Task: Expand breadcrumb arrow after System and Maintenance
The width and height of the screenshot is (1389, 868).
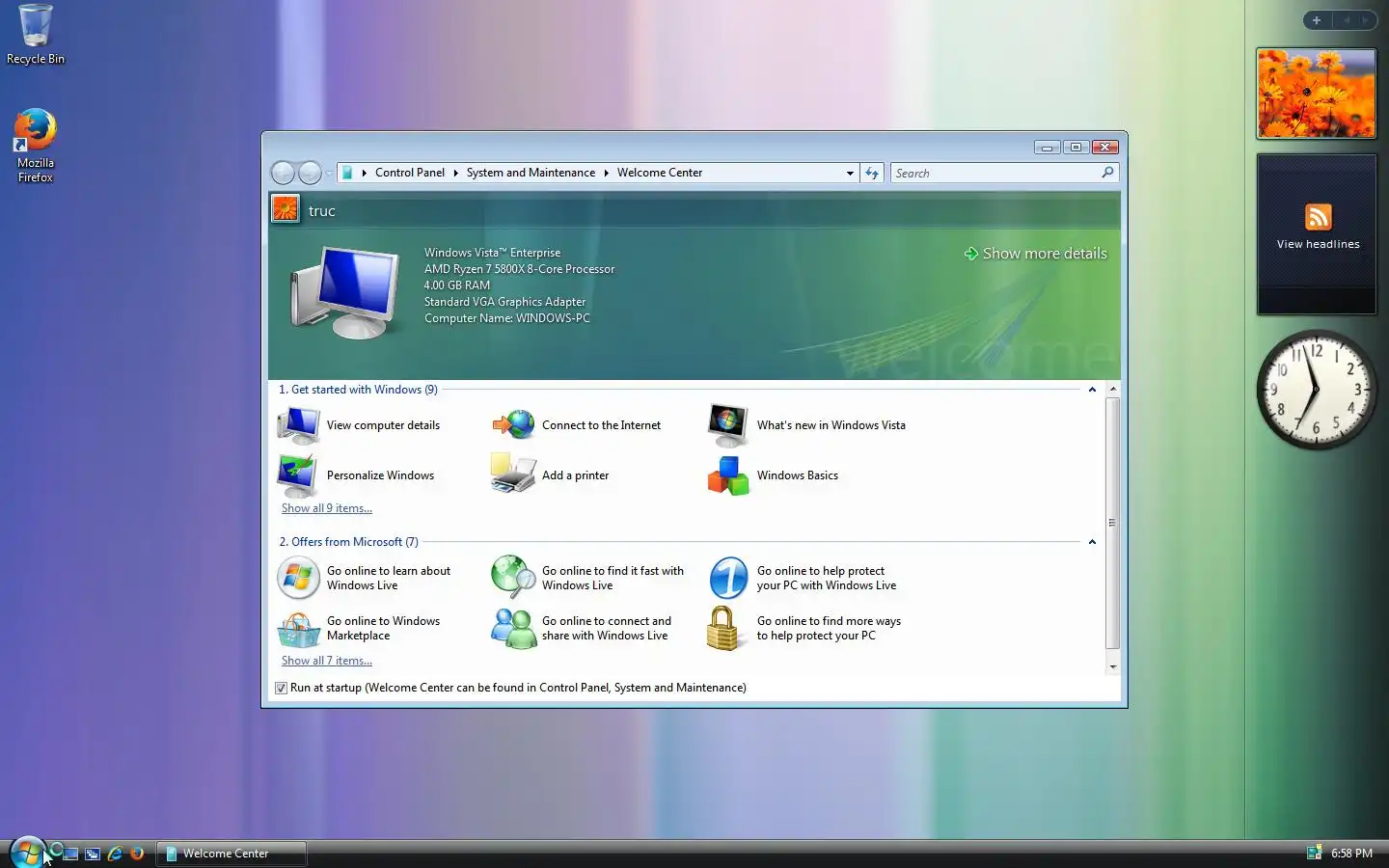Action: pos(606,173)
